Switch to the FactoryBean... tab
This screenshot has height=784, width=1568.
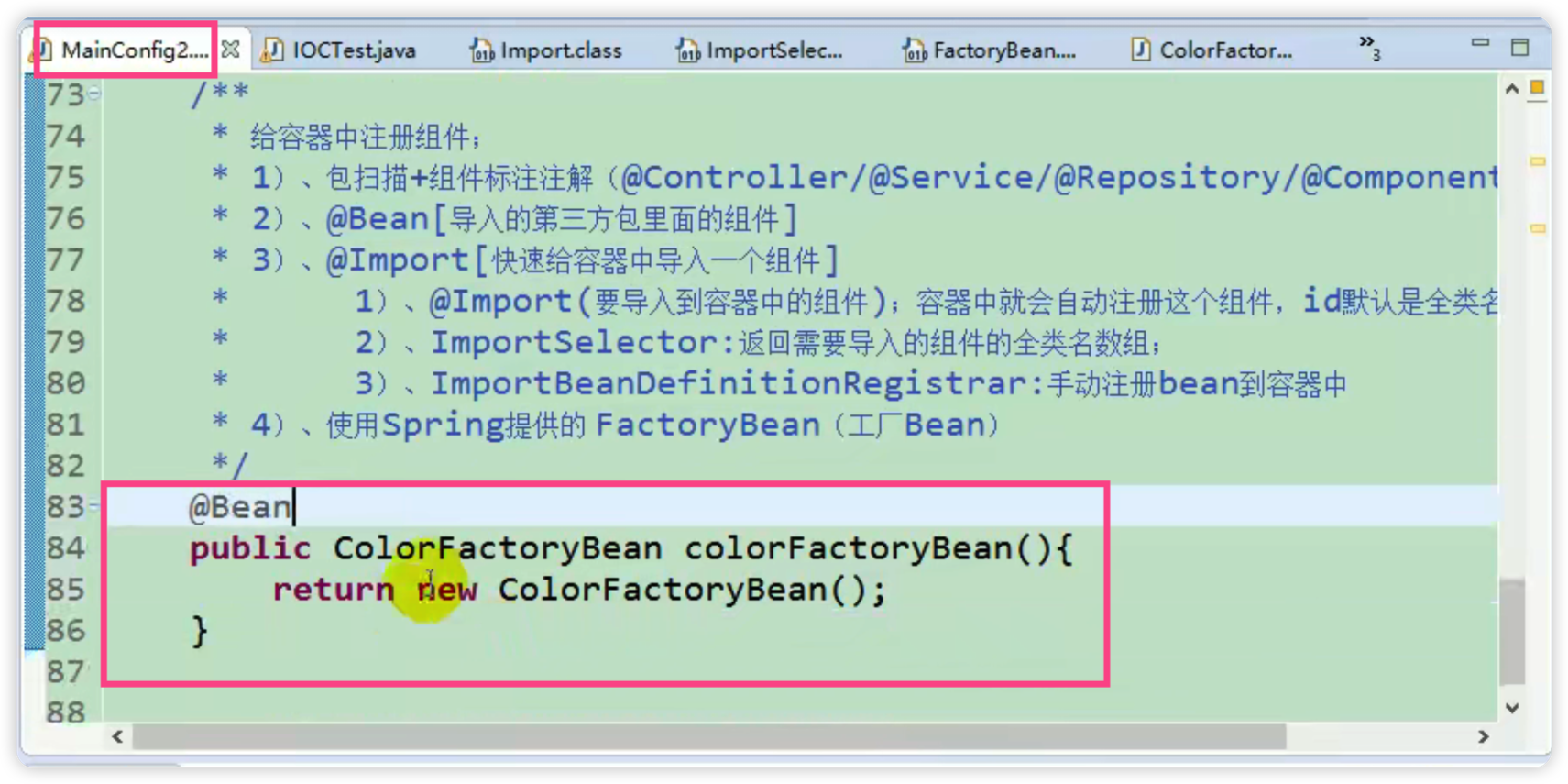click(x=1004, y=50)
